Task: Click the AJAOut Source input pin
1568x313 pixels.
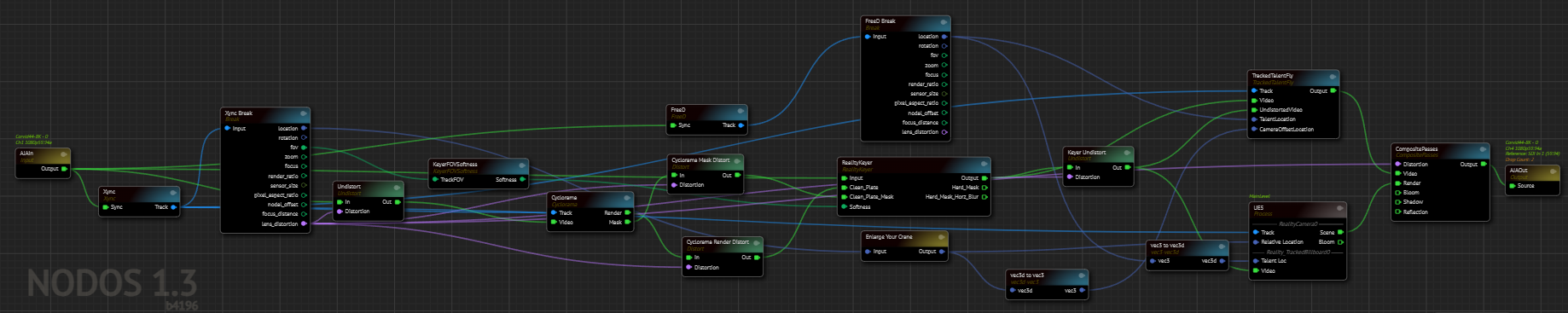Action: [x=1512, y=186]
